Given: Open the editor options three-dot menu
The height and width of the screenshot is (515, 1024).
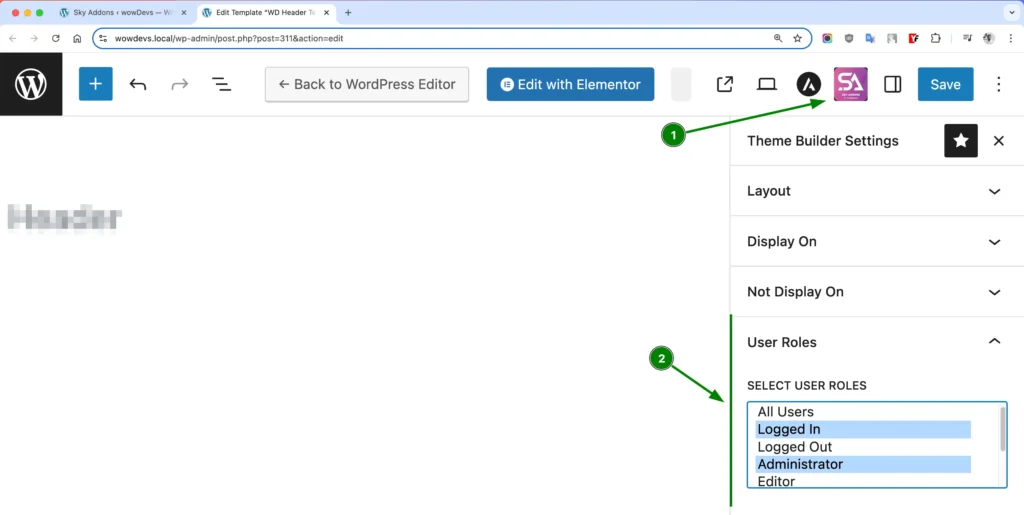Looking at the screenshot, I should pos(999,84).
